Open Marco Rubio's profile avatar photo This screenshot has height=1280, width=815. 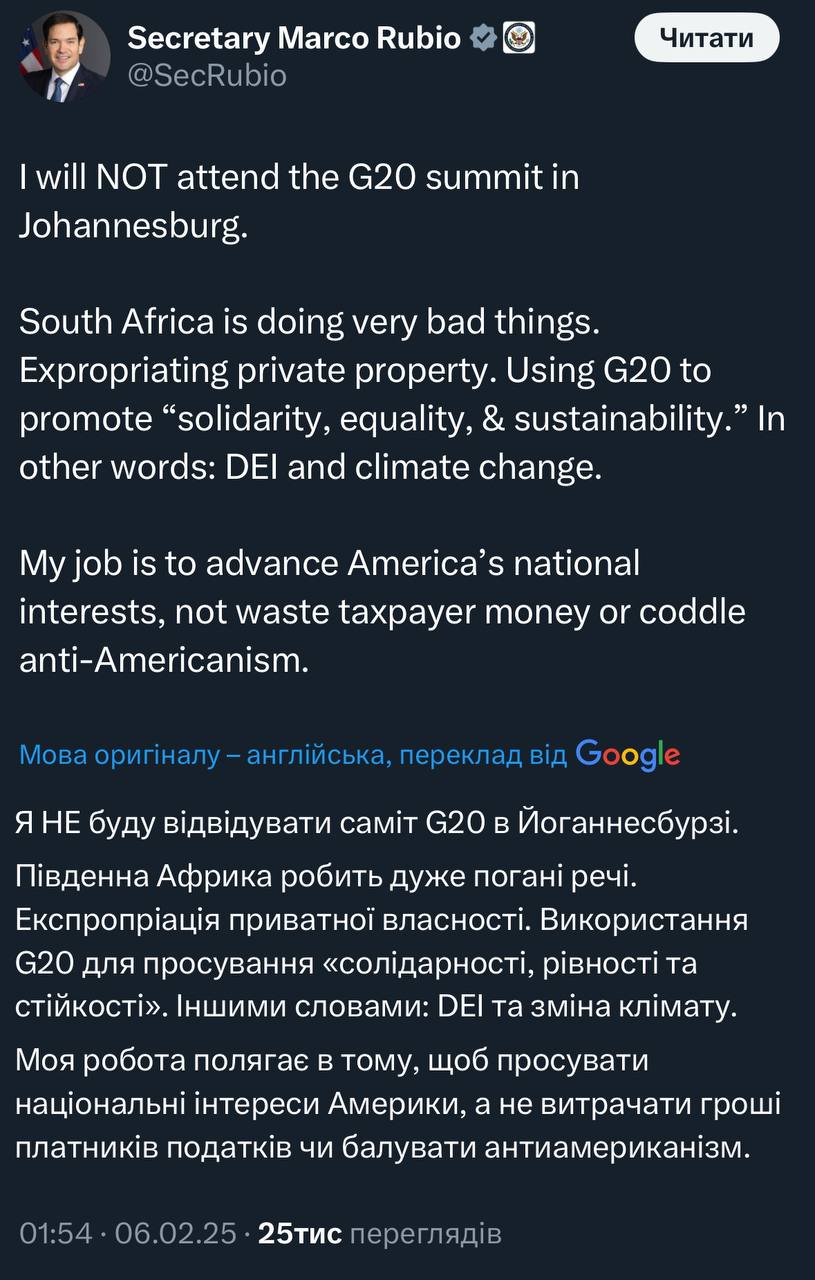64,56
